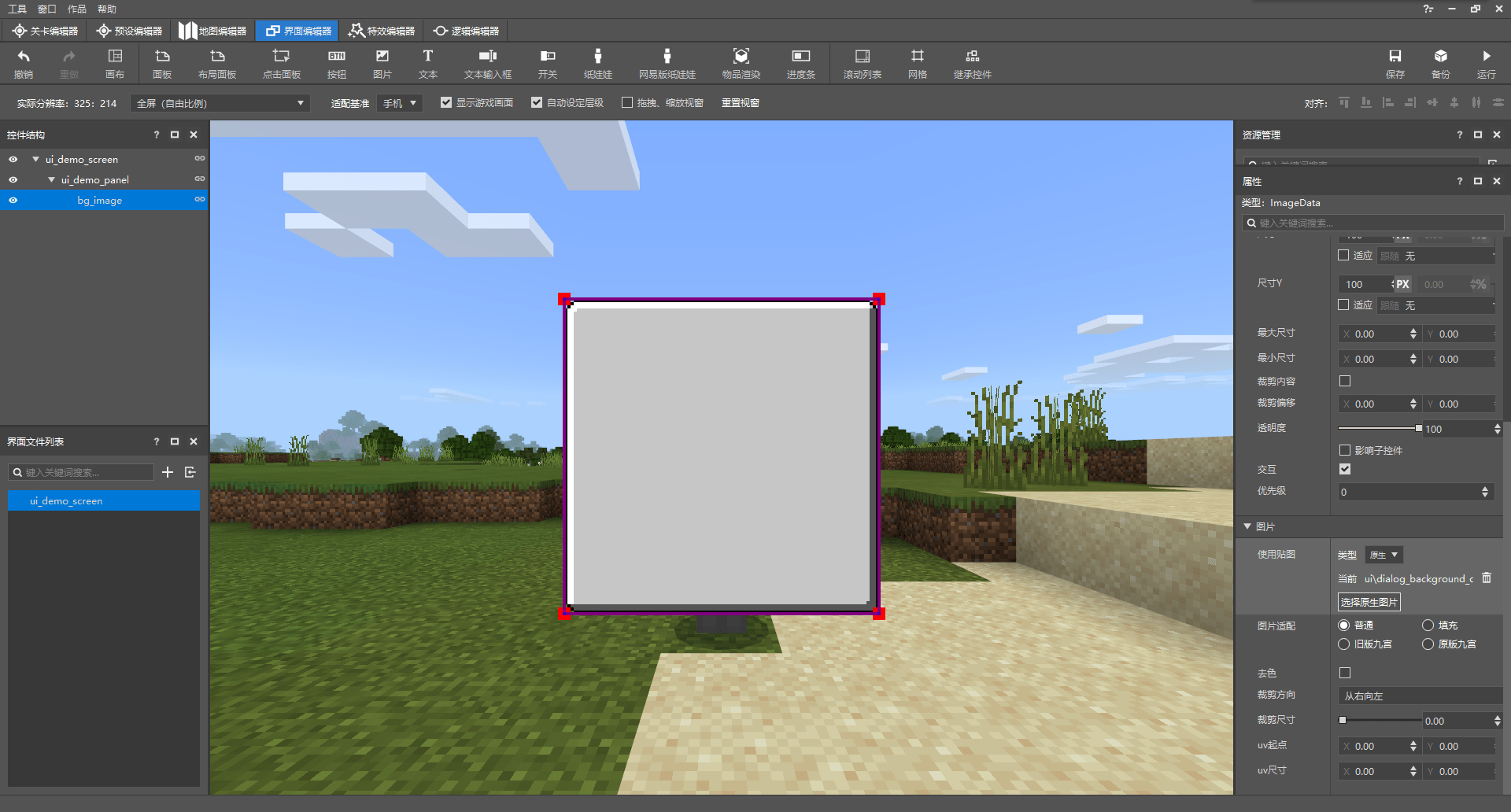Enable 拖拽、缩放视窗 checkbox
This screenshot has width=1511, height=812.
[627, 102]
